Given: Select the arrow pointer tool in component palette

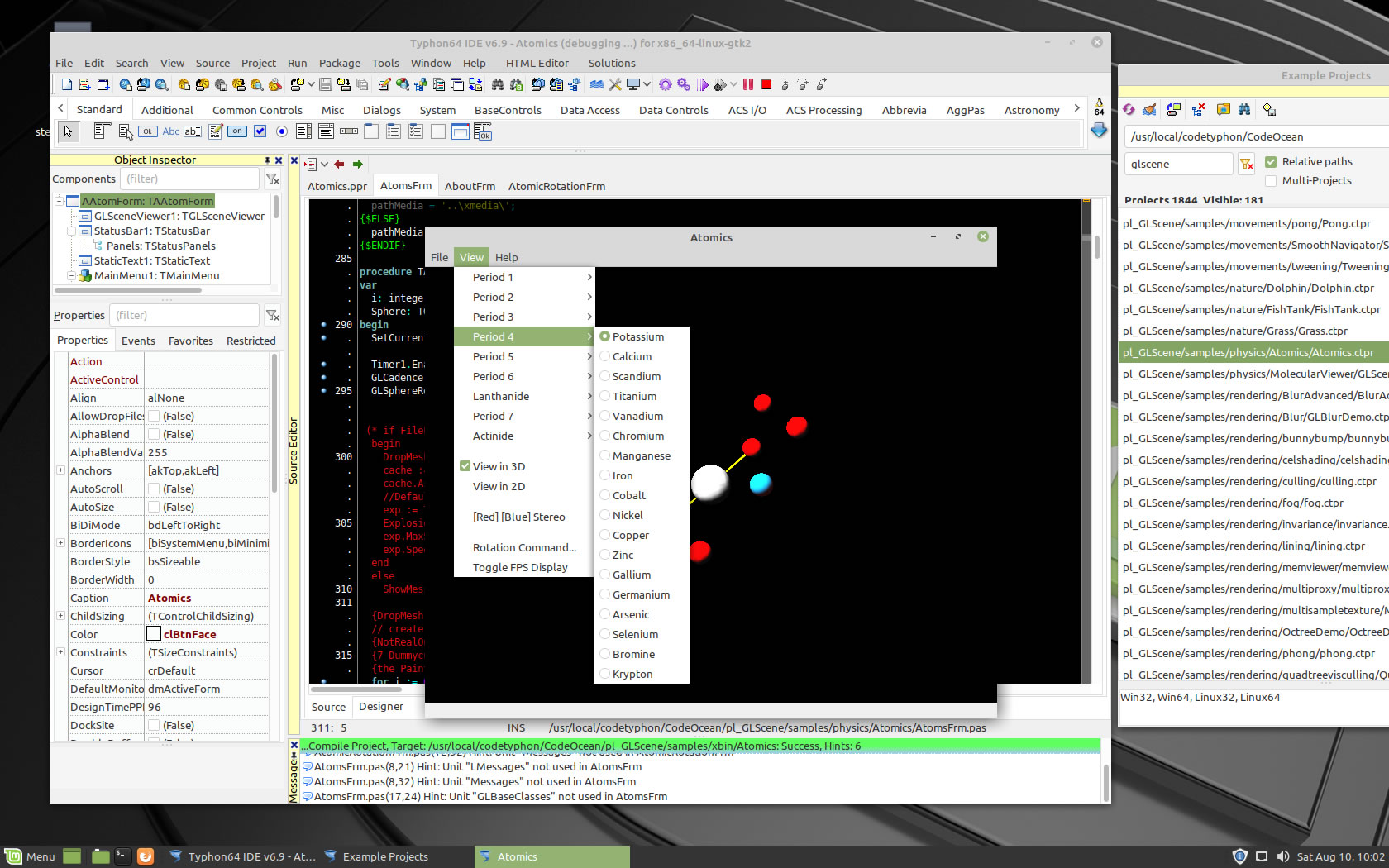Looking at the screenshot, I should [68, 131].
